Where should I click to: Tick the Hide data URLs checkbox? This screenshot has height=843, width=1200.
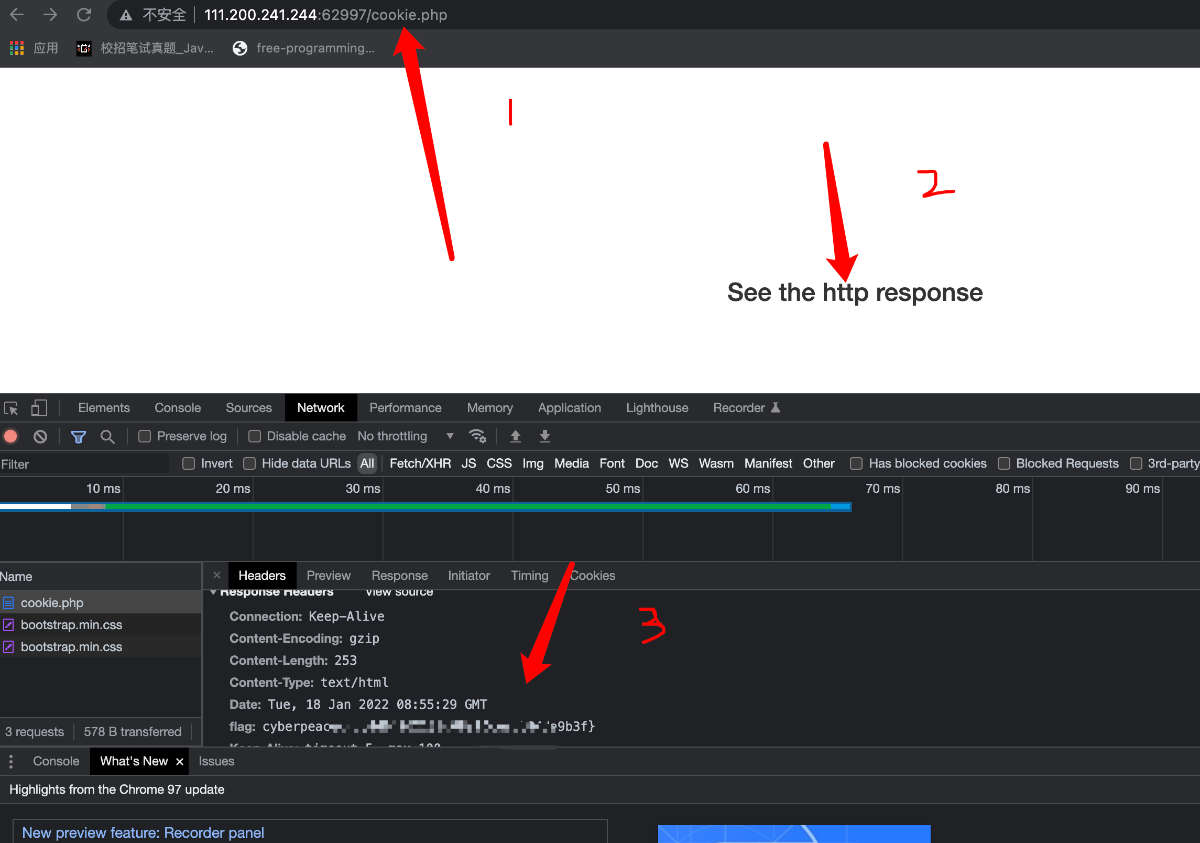249,463
